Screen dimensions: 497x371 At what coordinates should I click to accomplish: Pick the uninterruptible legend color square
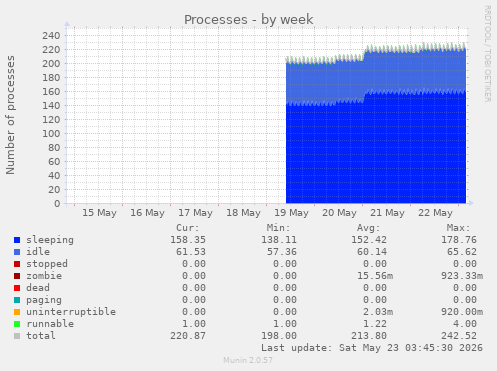[17, 312]
